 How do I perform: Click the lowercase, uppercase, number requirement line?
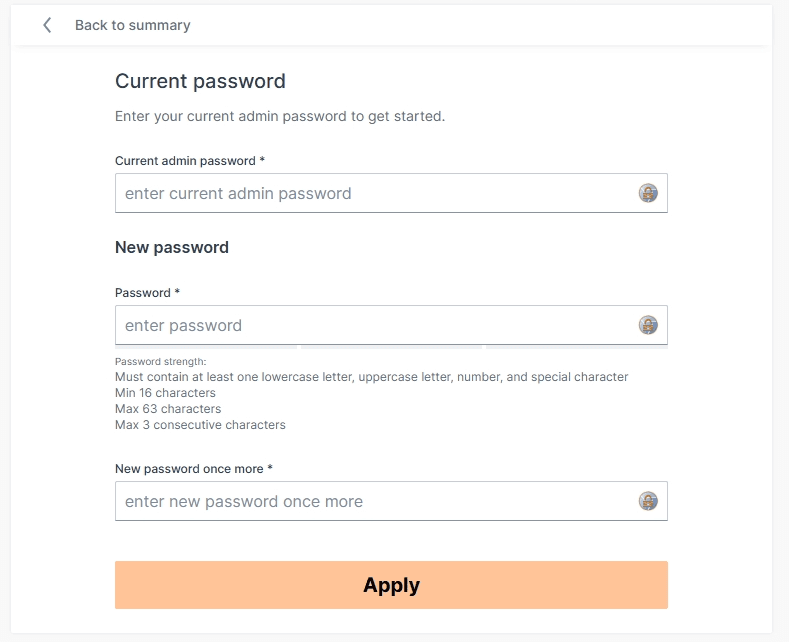[x=371, y=377]
